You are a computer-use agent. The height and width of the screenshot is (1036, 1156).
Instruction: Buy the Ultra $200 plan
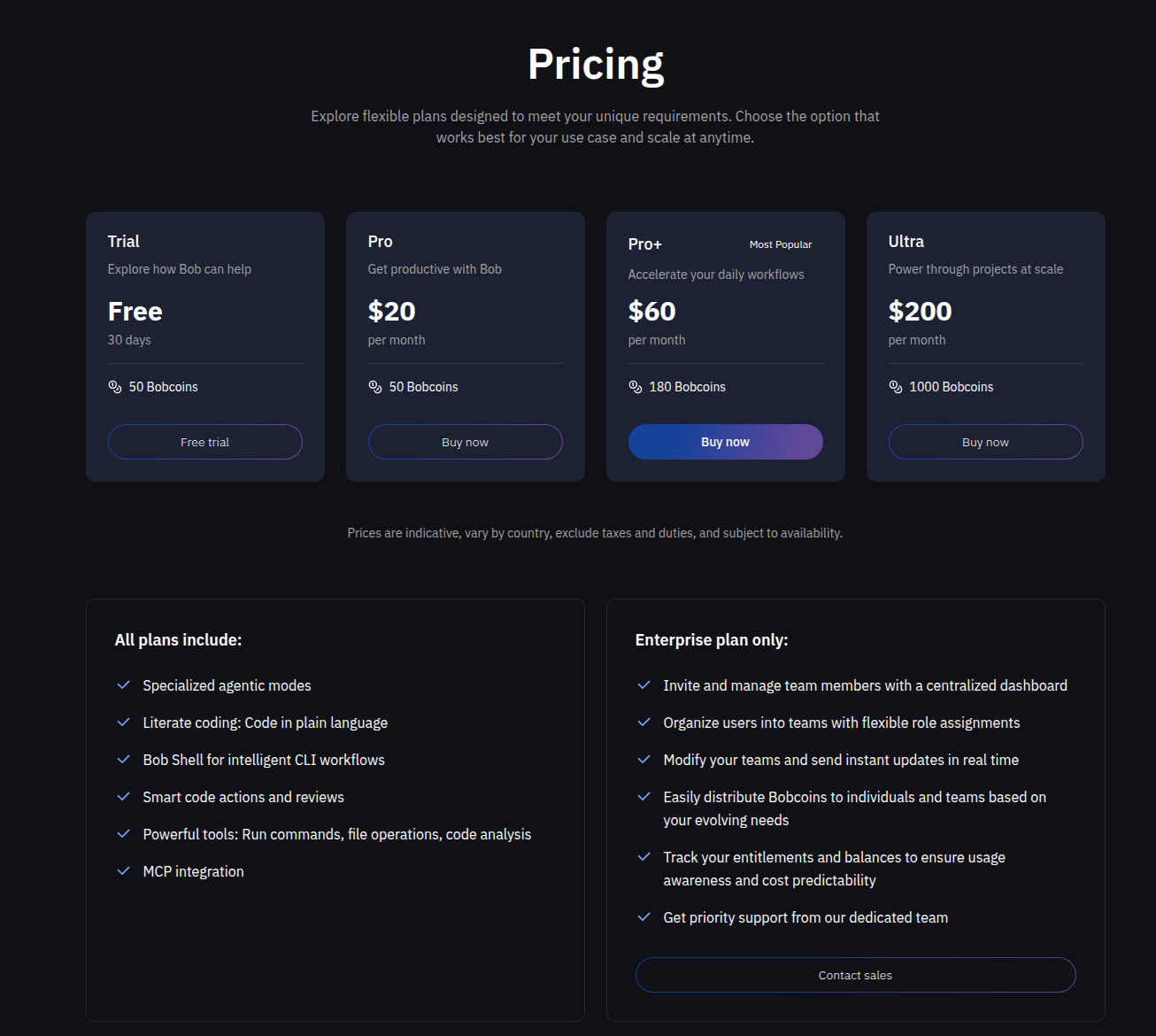click(x=986, y=442)
